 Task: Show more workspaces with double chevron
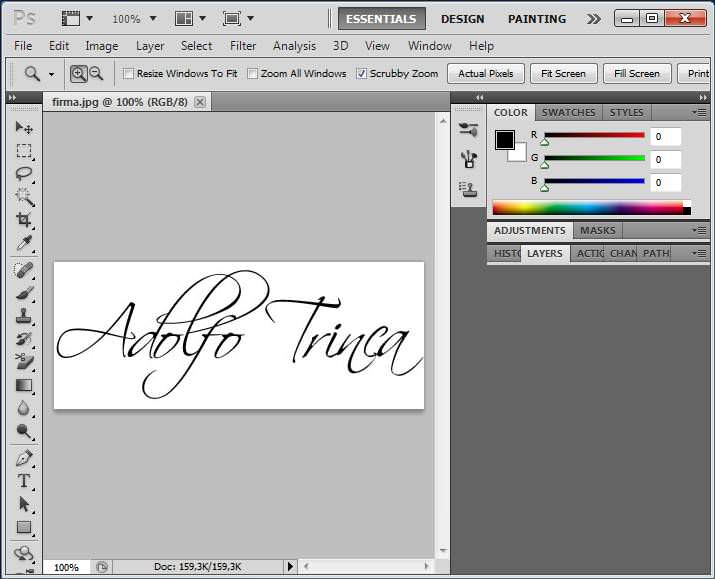pyautogui.click(x=593, y=19)
